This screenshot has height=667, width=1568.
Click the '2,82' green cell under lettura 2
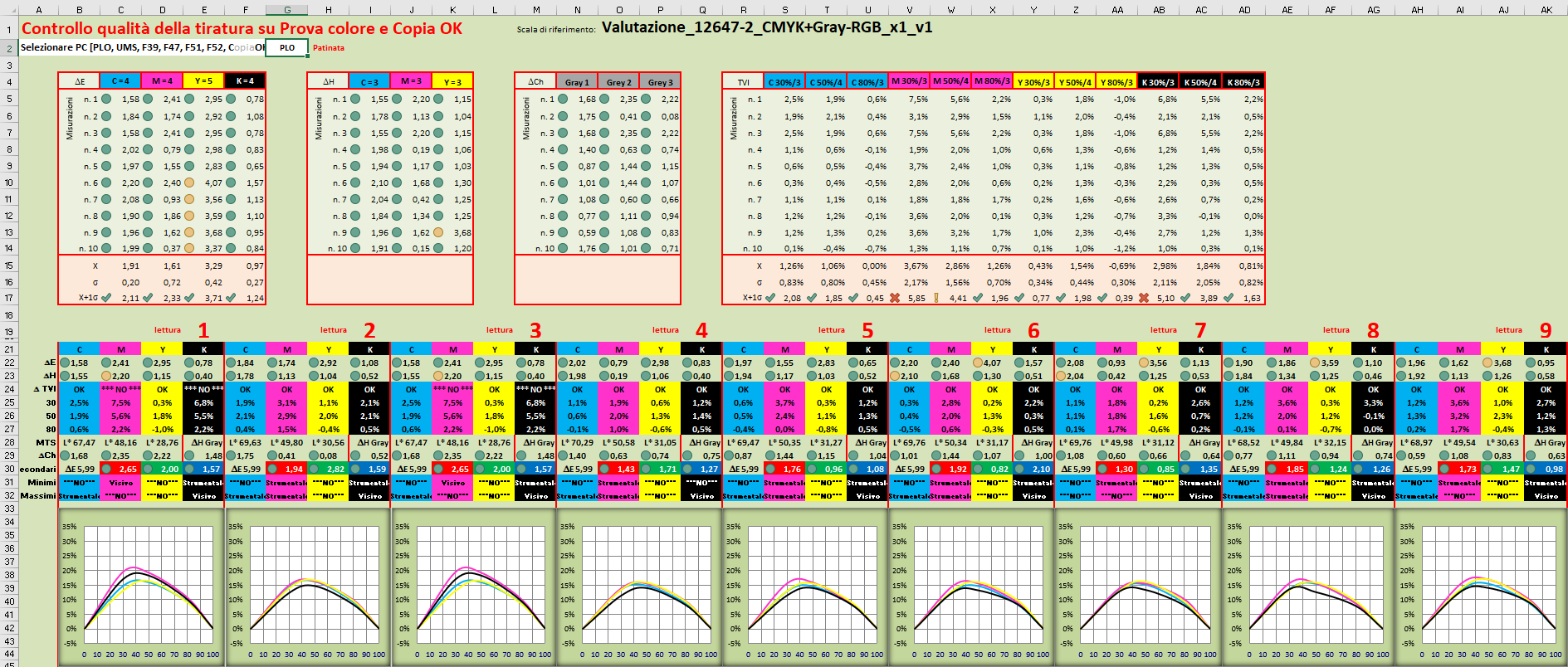coord(328,469)
